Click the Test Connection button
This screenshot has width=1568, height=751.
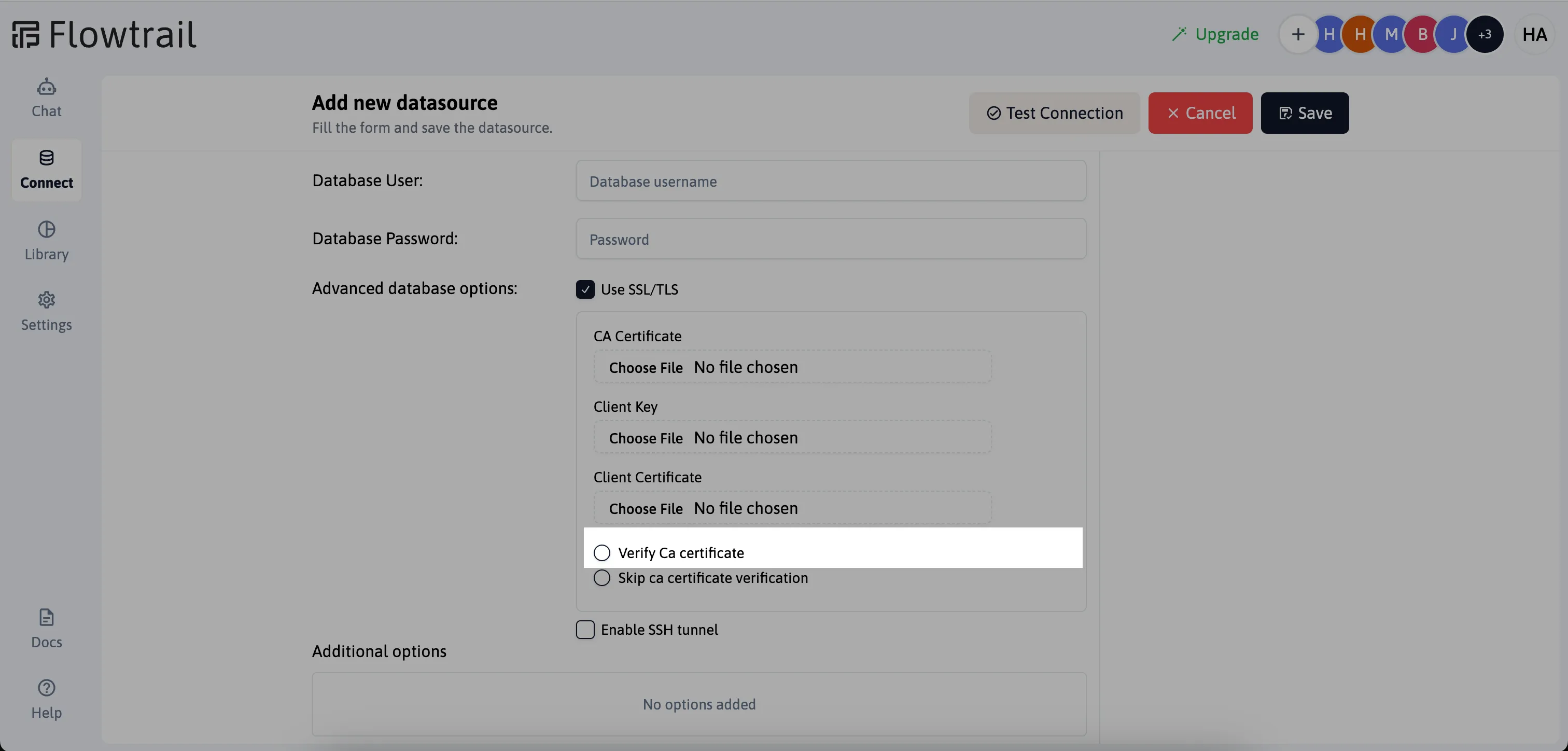pos(1055,112)
